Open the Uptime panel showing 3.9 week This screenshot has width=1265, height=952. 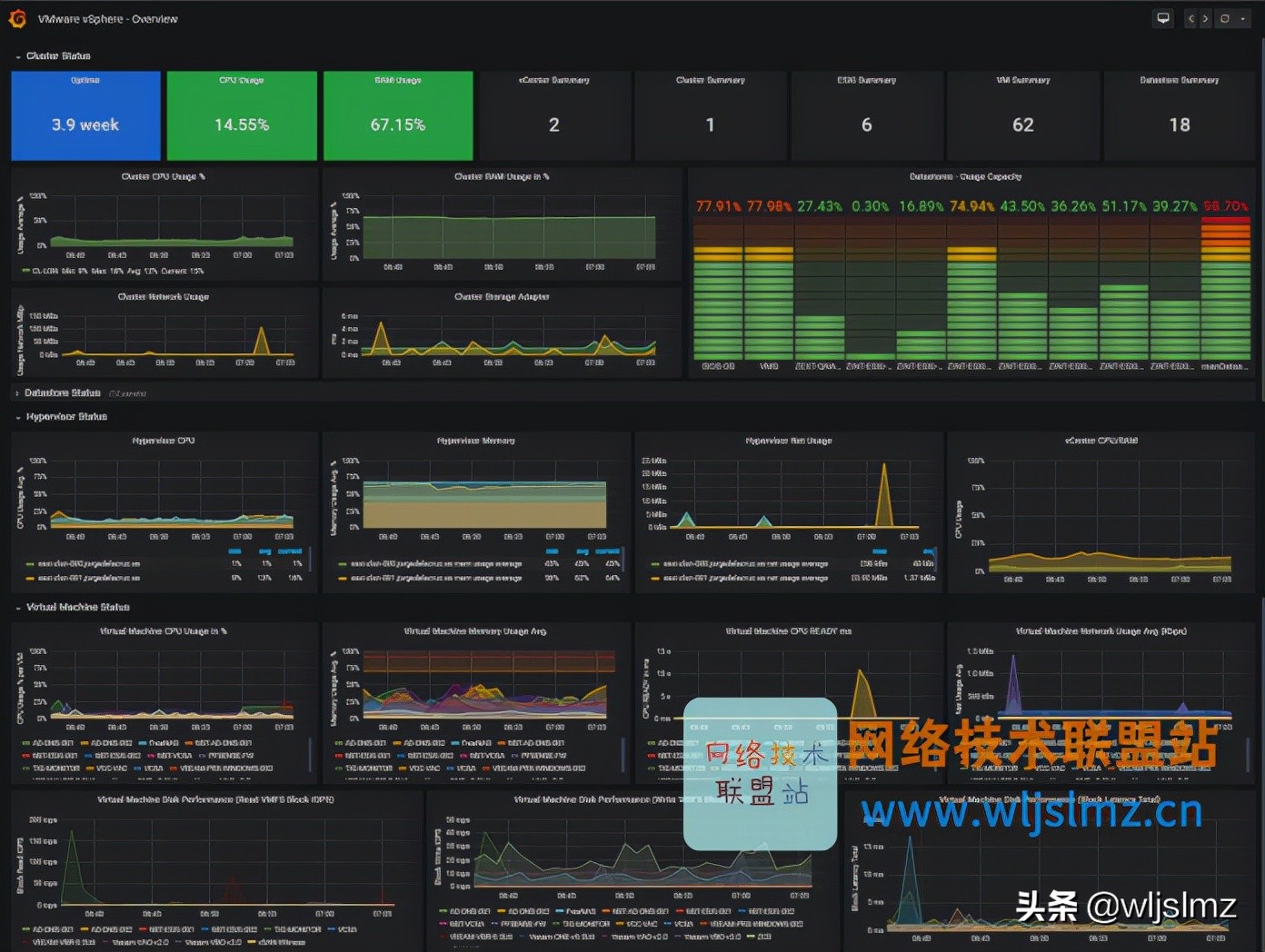click(x=85, y=116)
